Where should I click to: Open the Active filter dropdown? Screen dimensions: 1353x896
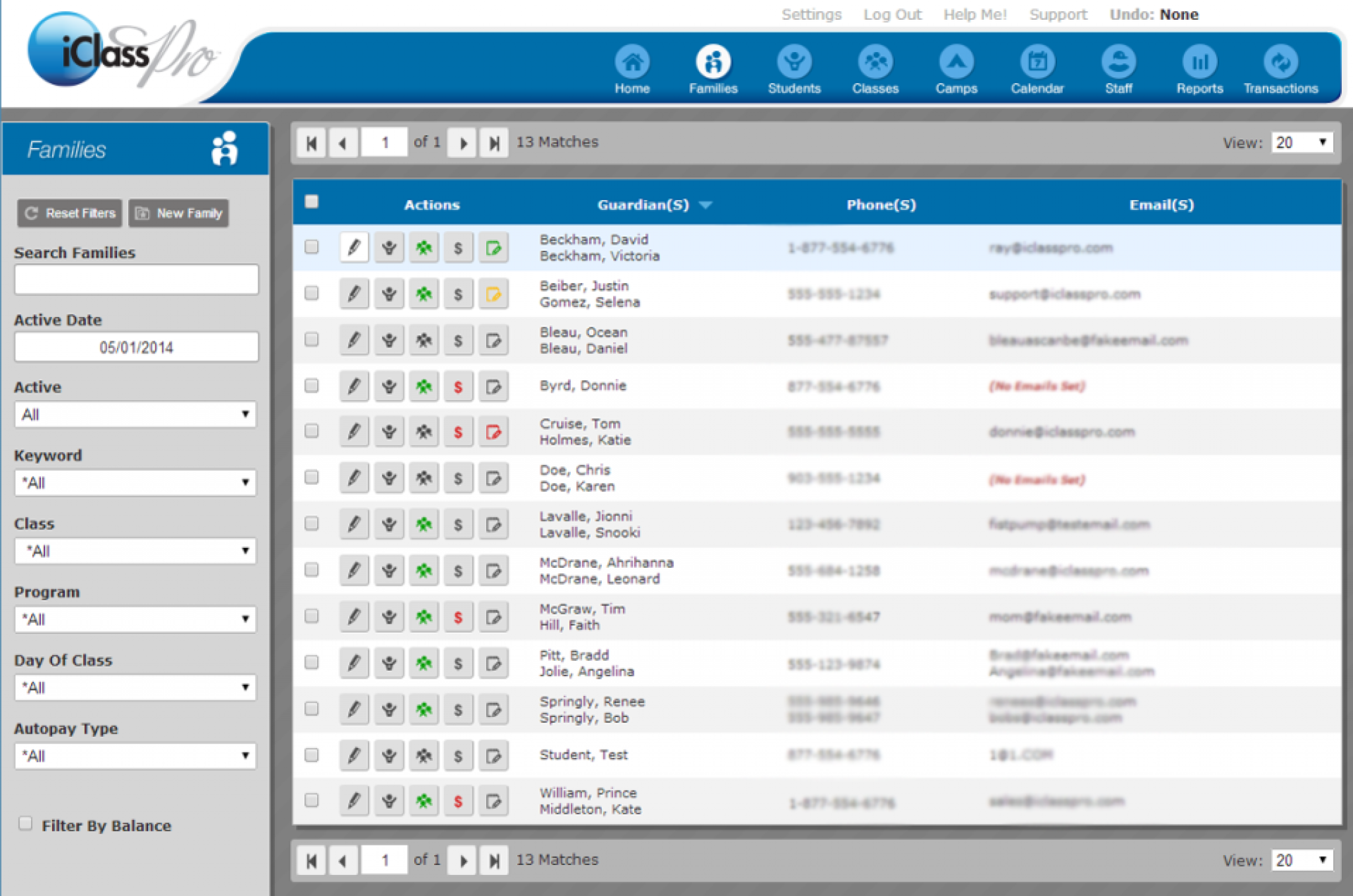click(x=135, y=414)
